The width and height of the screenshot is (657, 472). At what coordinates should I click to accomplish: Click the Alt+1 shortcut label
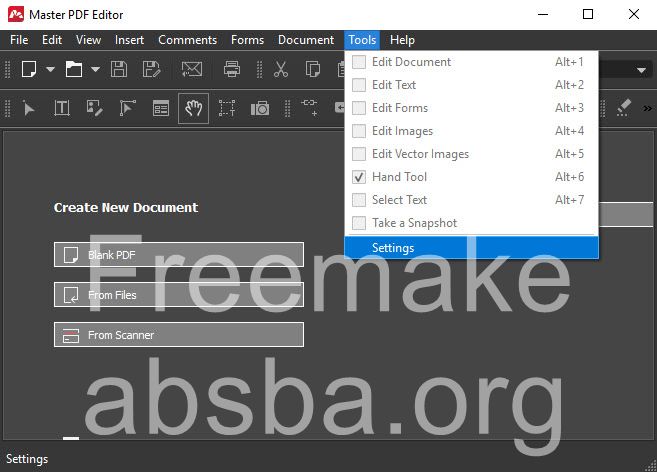[569, 62]
